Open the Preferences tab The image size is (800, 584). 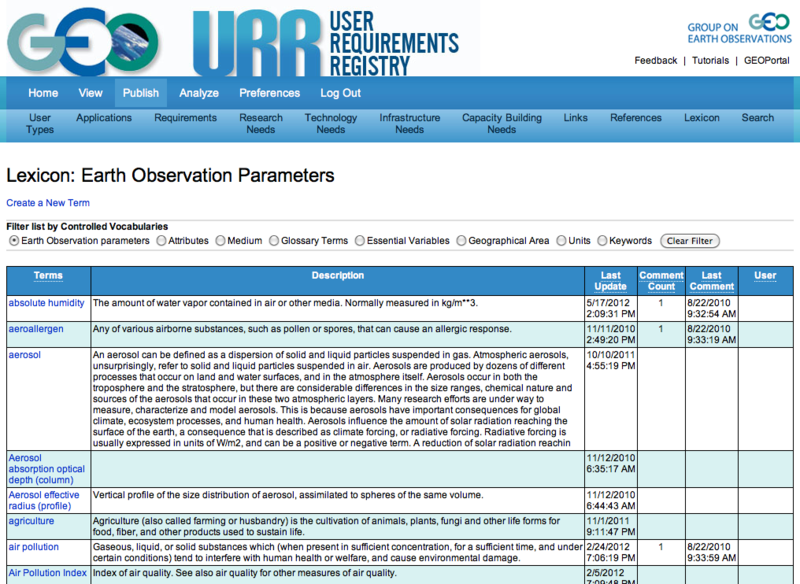(269, 93)
